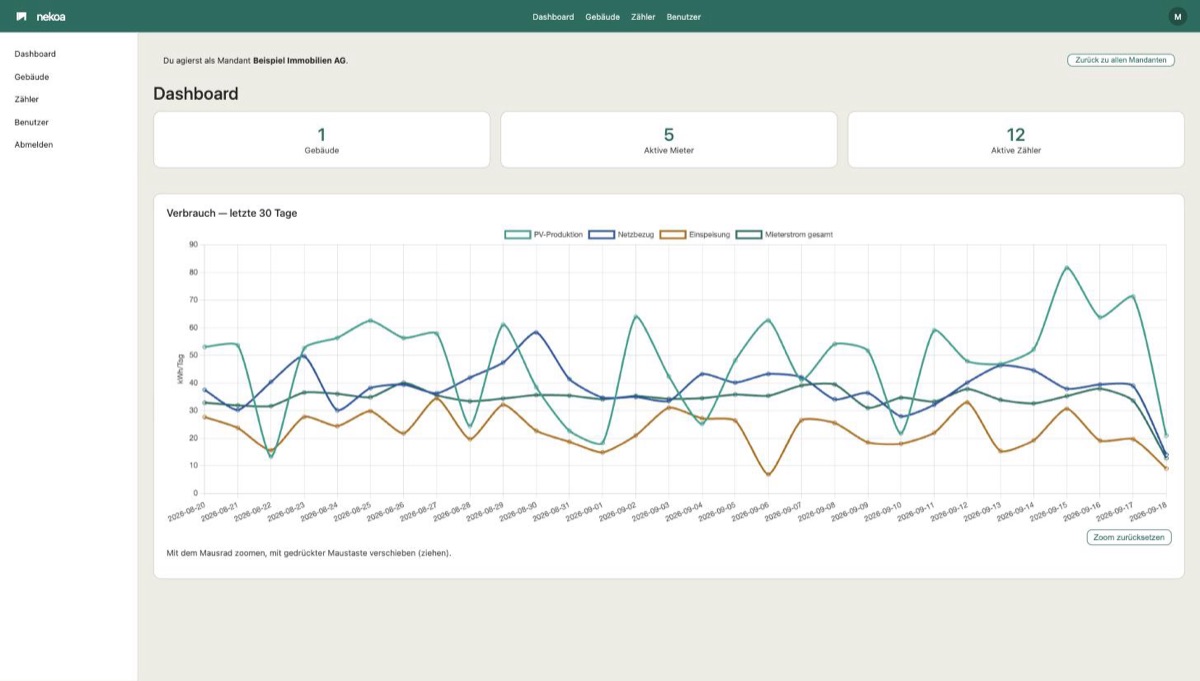The width and height of the screenshot is (1200, 681).
Task: Click the Netzbezug peak point on 2026-08-30
Action: [x=536, y=332]
